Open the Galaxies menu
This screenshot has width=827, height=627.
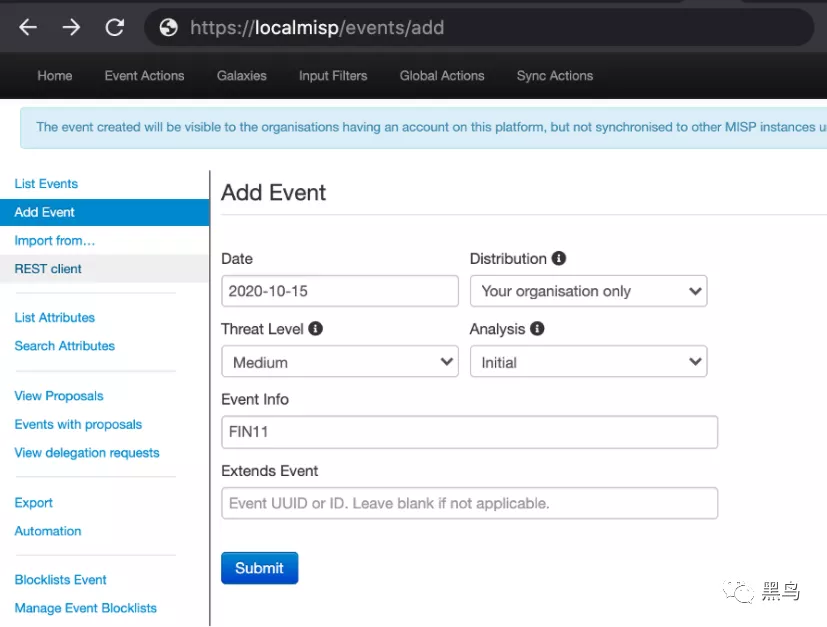[x=241, y=76]
